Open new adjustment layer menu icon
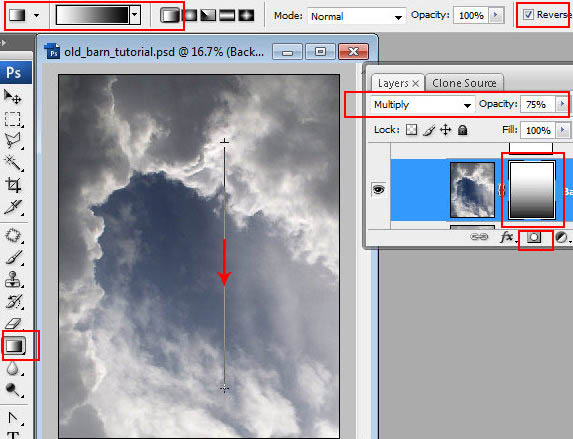The height and width of the screenshot is (439, 573). pyautogui.click(x=561, y=238)
